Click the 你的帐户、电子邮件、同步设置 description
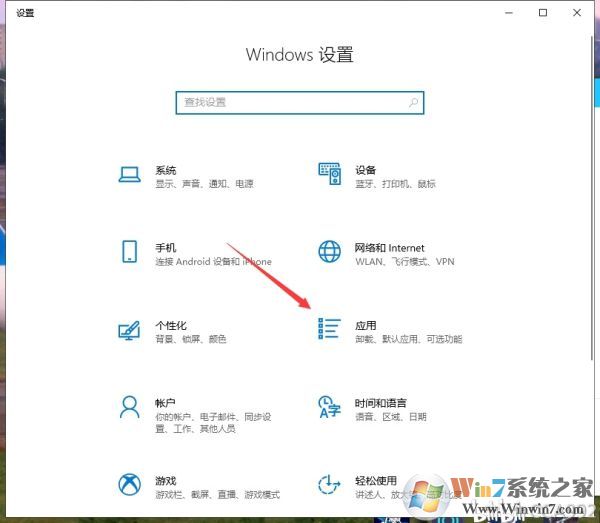The image size is (600, 523). pyautogui.click(x=213, y=422)
